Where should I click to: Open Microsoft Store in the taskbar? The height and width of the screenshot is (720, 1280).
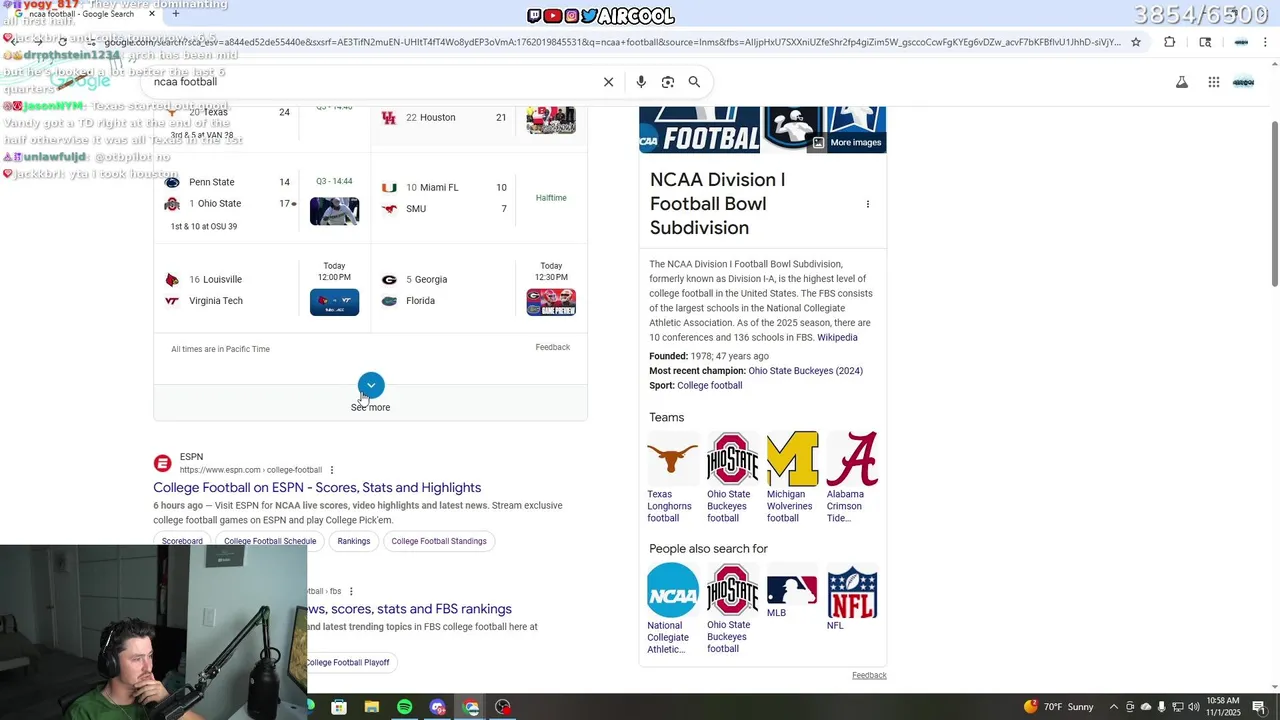point(339,707)
